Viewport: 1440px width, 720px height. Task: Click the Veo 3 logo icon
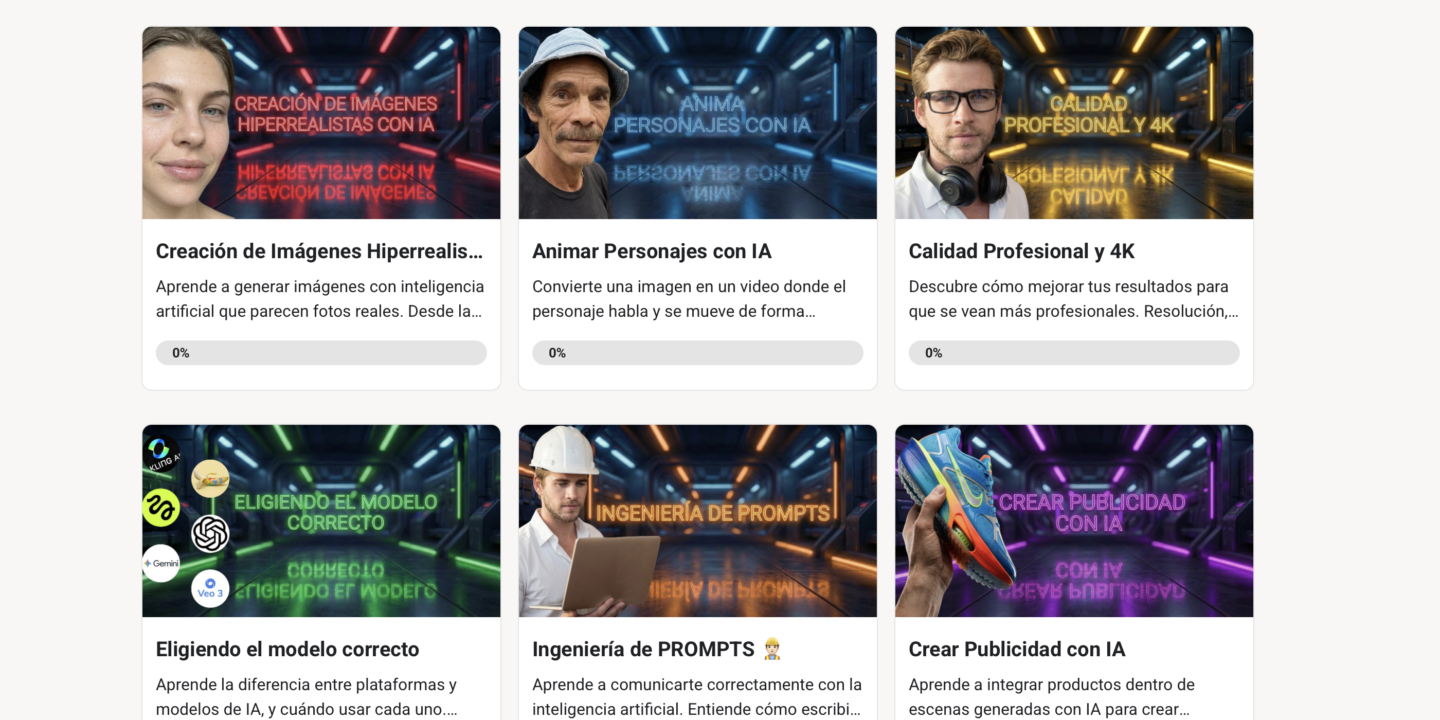[x=210, y=588]
